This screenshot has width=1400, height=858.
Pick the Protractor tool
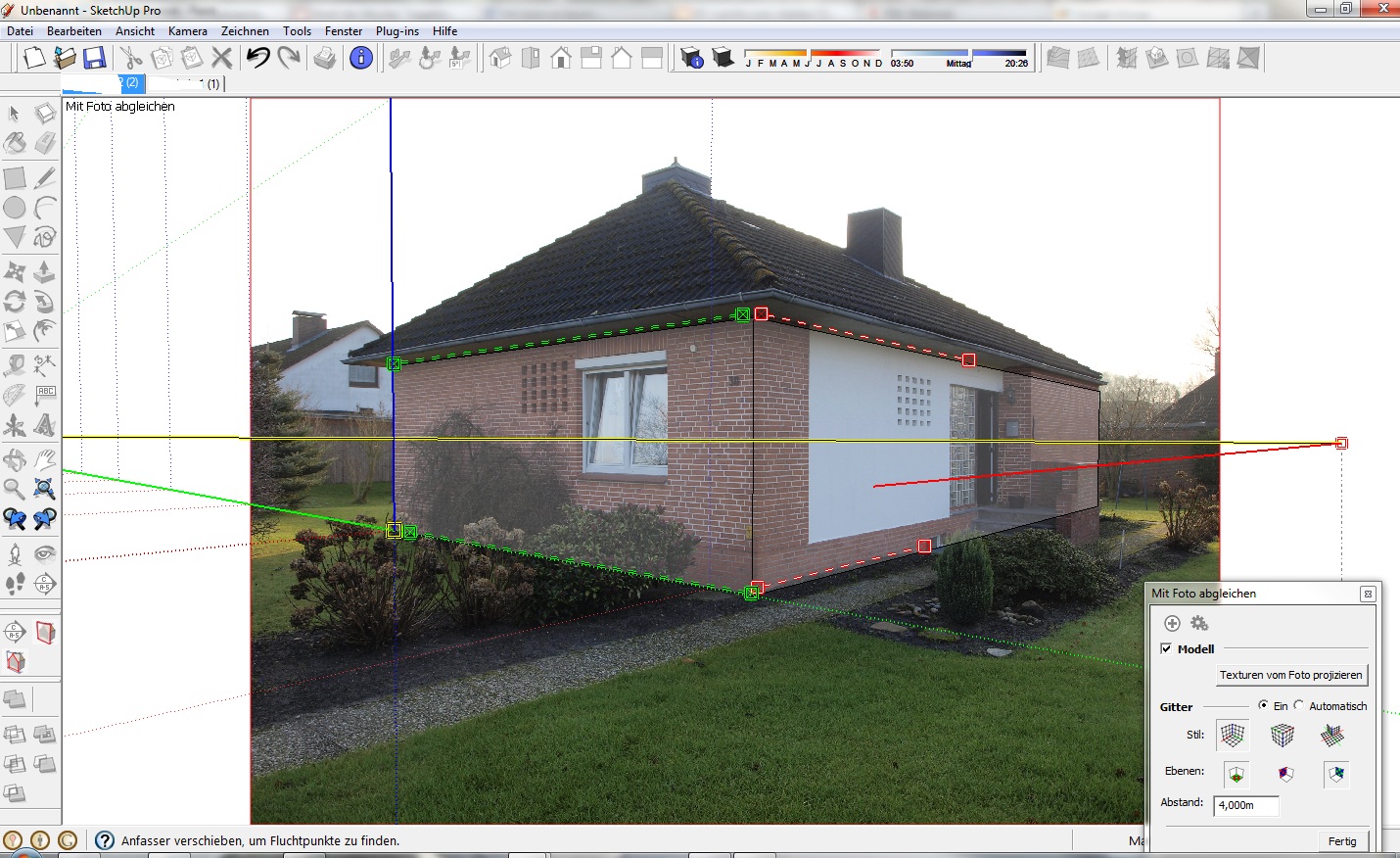click(15, 395)
